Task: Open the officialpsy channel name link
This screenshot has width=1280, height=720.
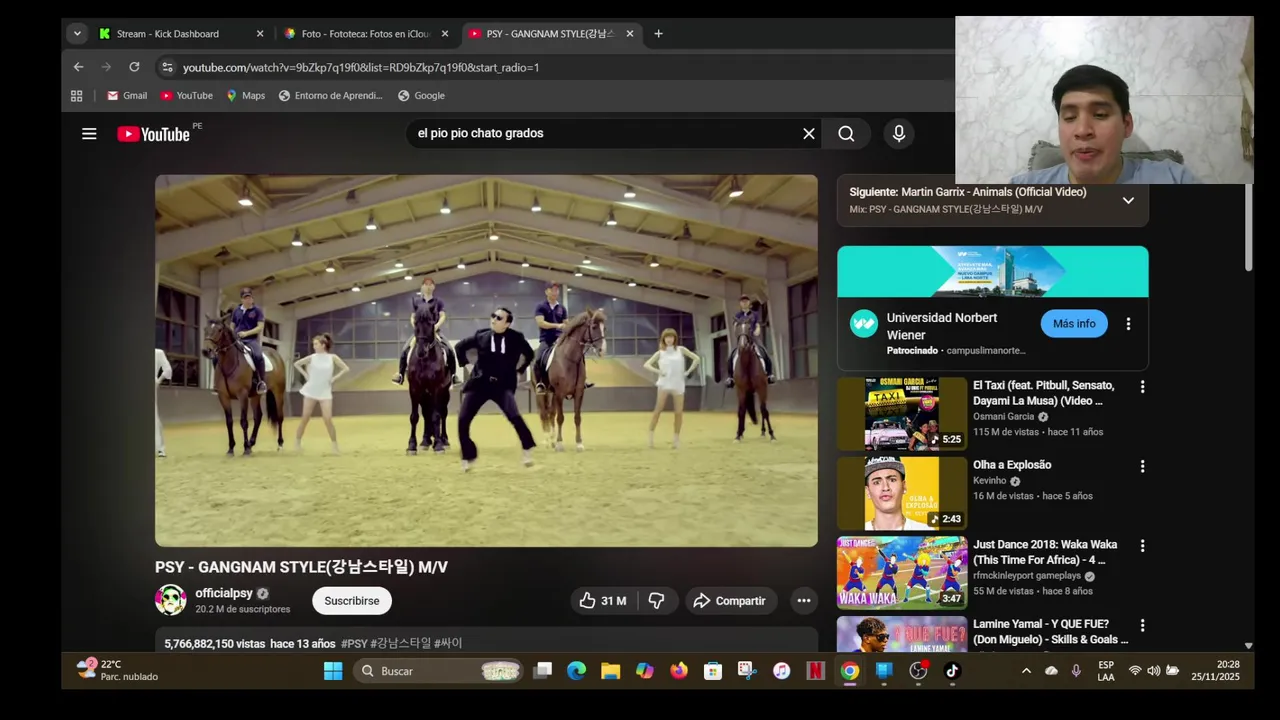Action: click(x=224, y=593)
